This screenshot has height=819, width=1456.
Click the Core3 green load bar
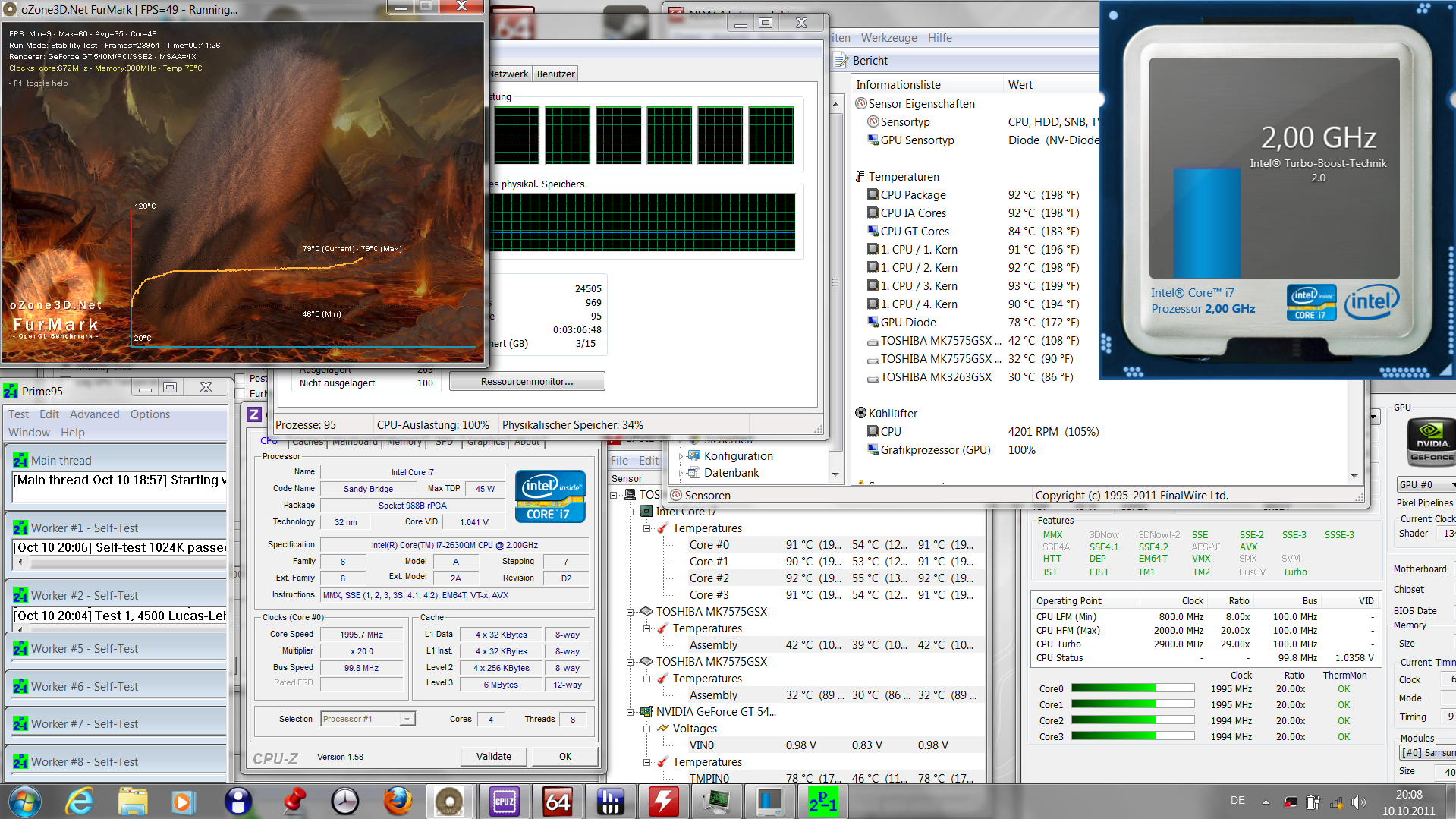[1132, 737]
